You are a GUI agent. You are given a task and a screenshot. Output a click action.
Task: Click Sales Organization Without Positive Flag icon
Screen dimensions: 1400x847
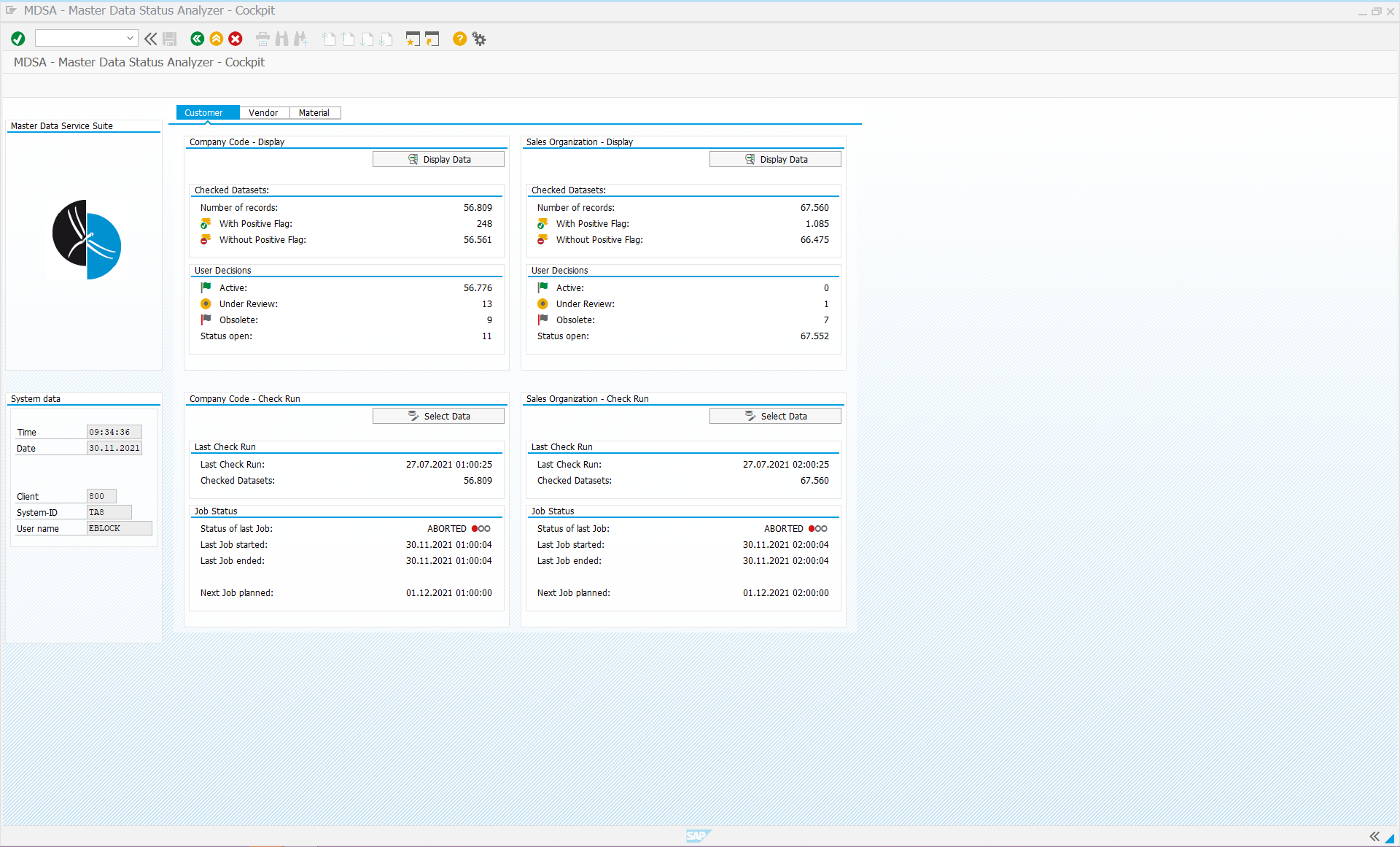coord(542,239)
